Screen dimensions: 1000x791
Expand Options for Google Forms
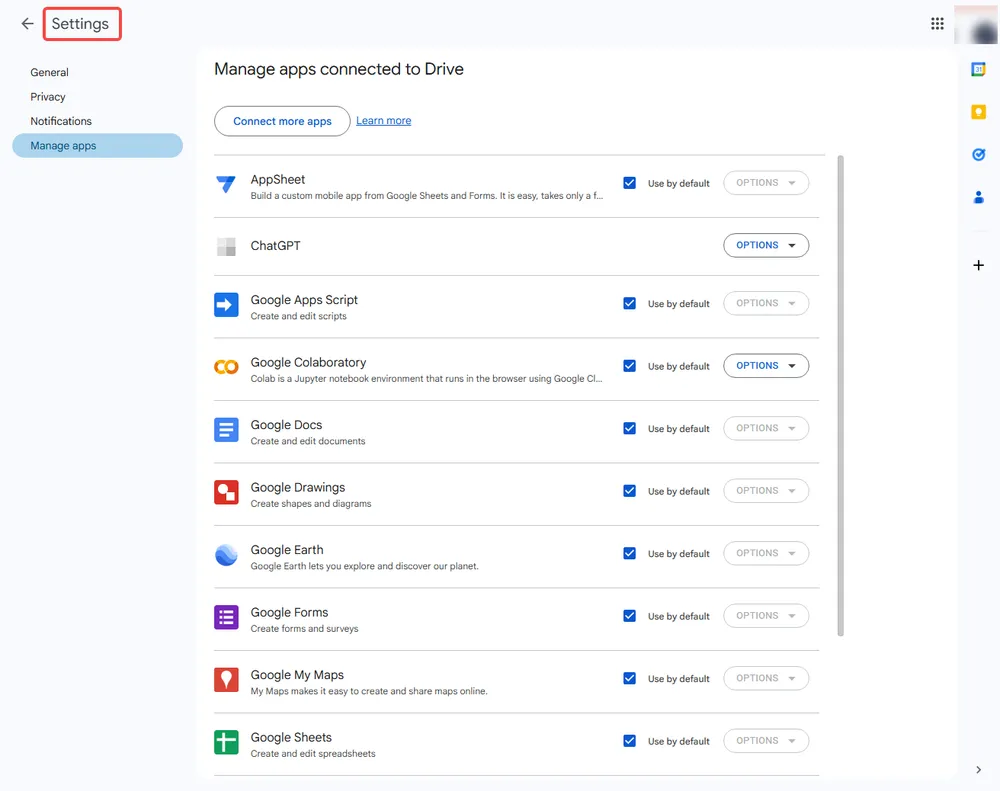click(766, 616)
